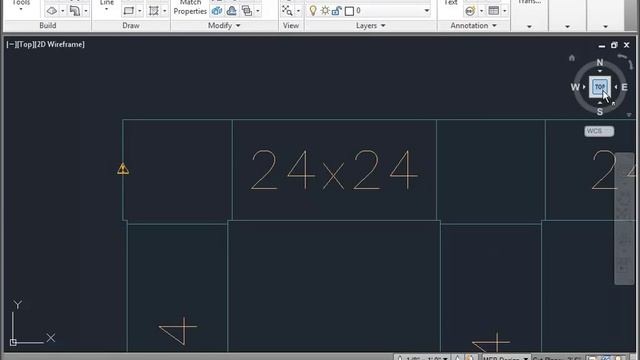Open dropdown beside table icon
The height and width of the screenshot is (360, 640).
(505, 11)
